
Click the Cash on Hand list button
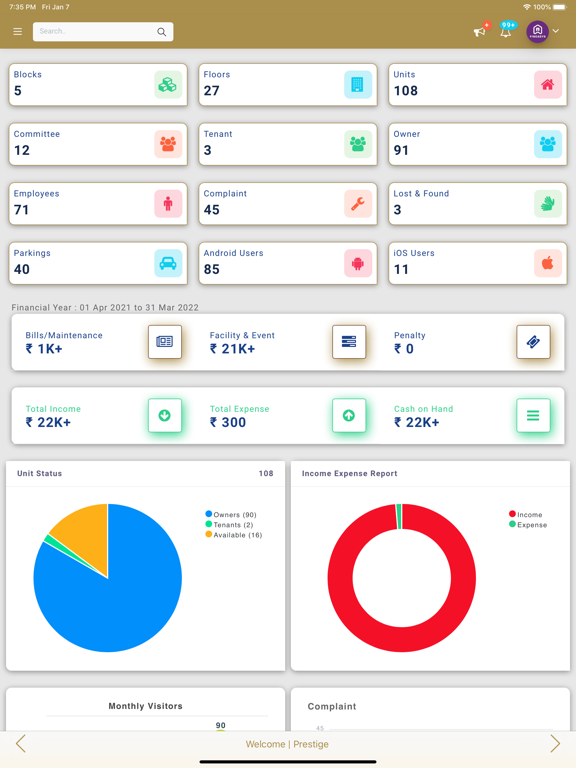click(533, 415)
